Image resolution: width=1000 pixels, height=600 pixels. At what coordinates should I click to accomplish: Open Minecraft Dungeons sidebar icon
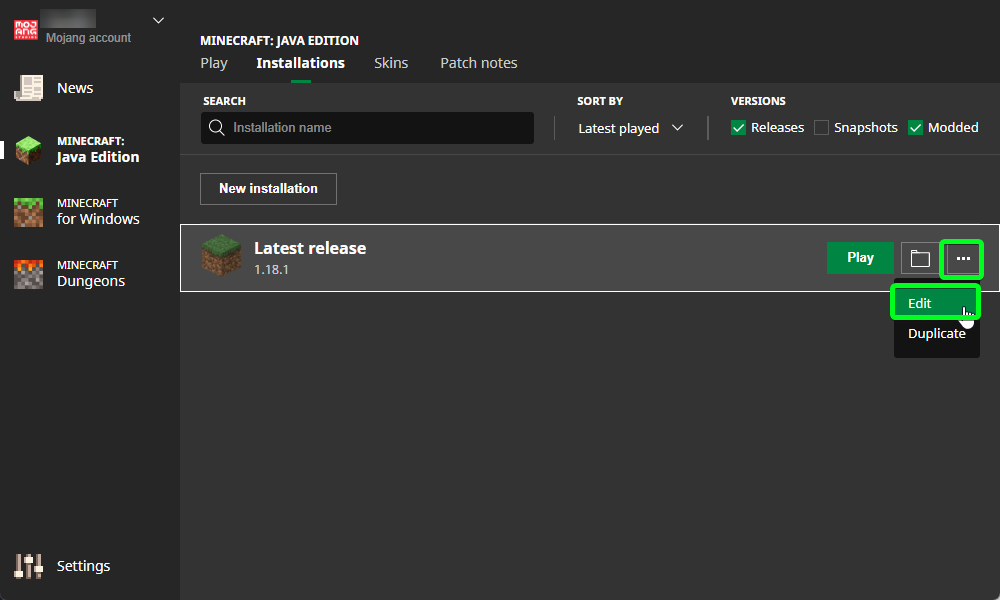coord(29,274)
